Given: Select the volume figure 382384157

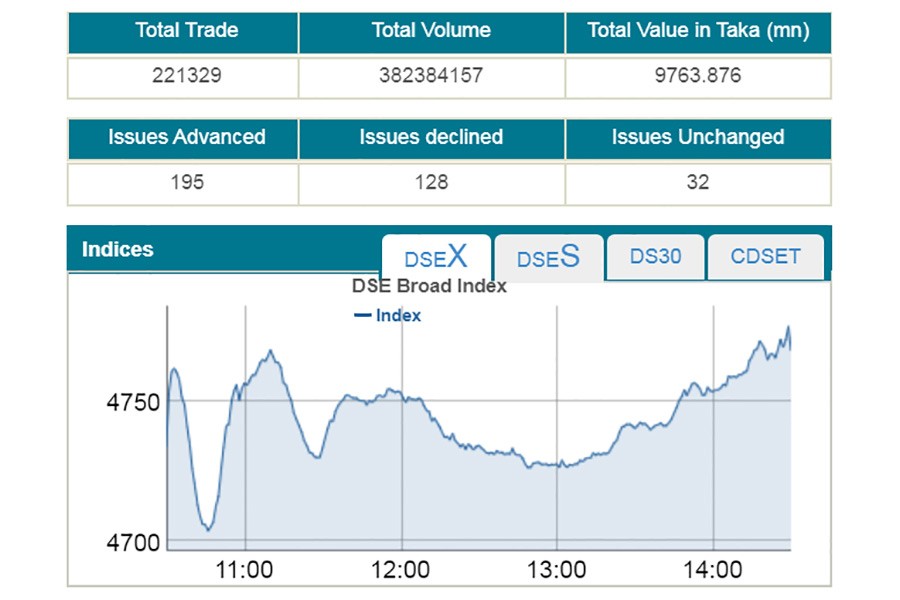Looking at the screenshot, I should tap(431, 76).
